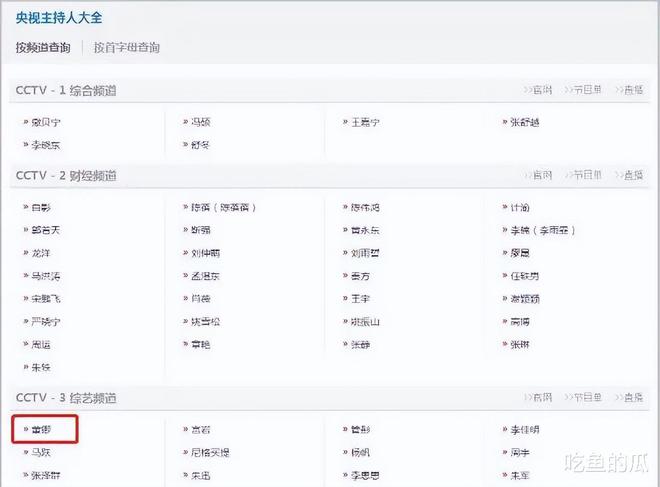Click the CCTV - 2 财经频道 heading
The image size is (660, 487).
point(66,176)
